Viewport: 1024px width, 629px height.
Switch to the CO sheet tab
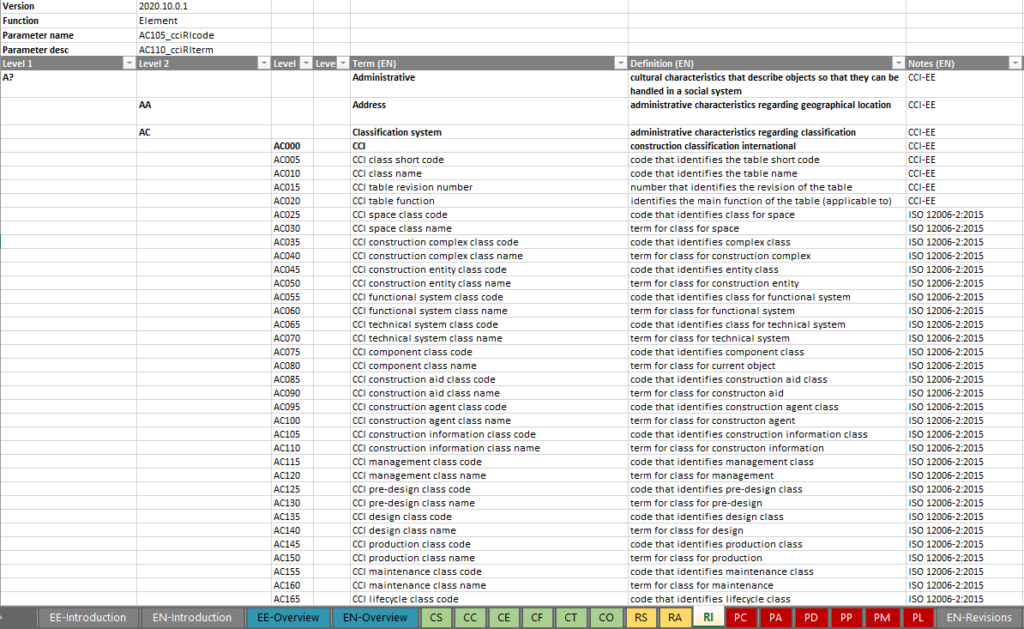606,618
